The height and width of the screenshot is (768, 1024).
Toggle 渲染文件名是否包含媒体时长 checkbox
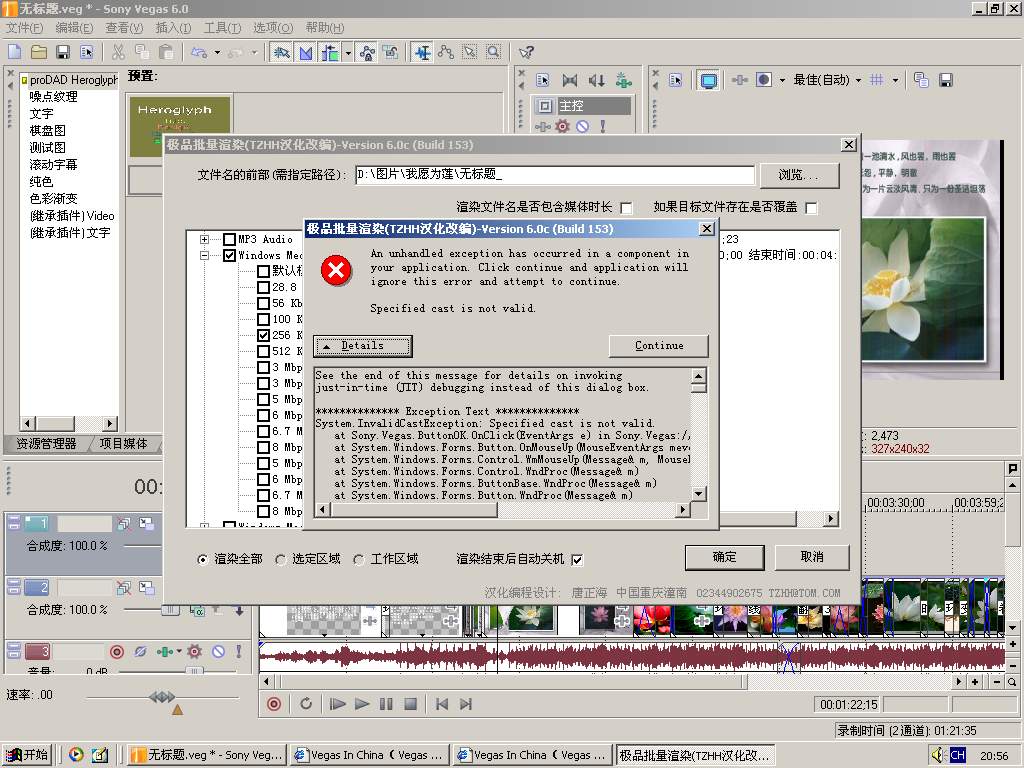pos(626,208)
